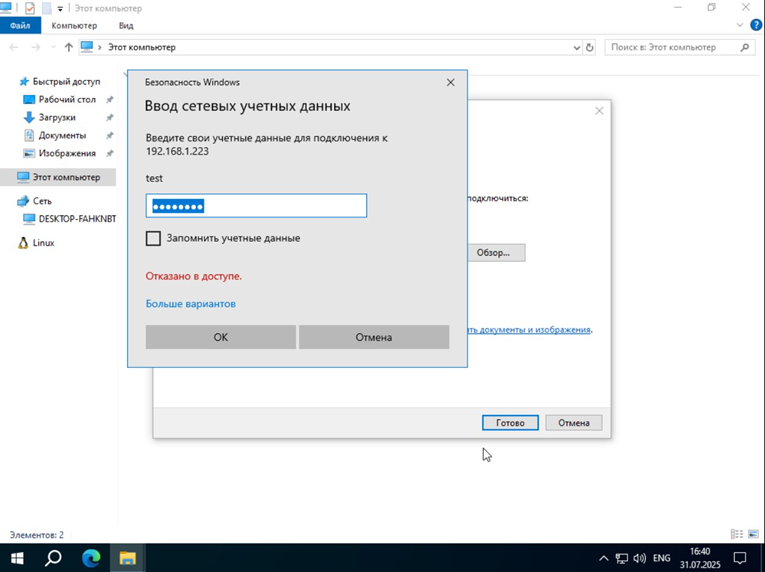Select Быстрый доступ in navigation pane
Viewport: 765px width, 572px height.
66,82
